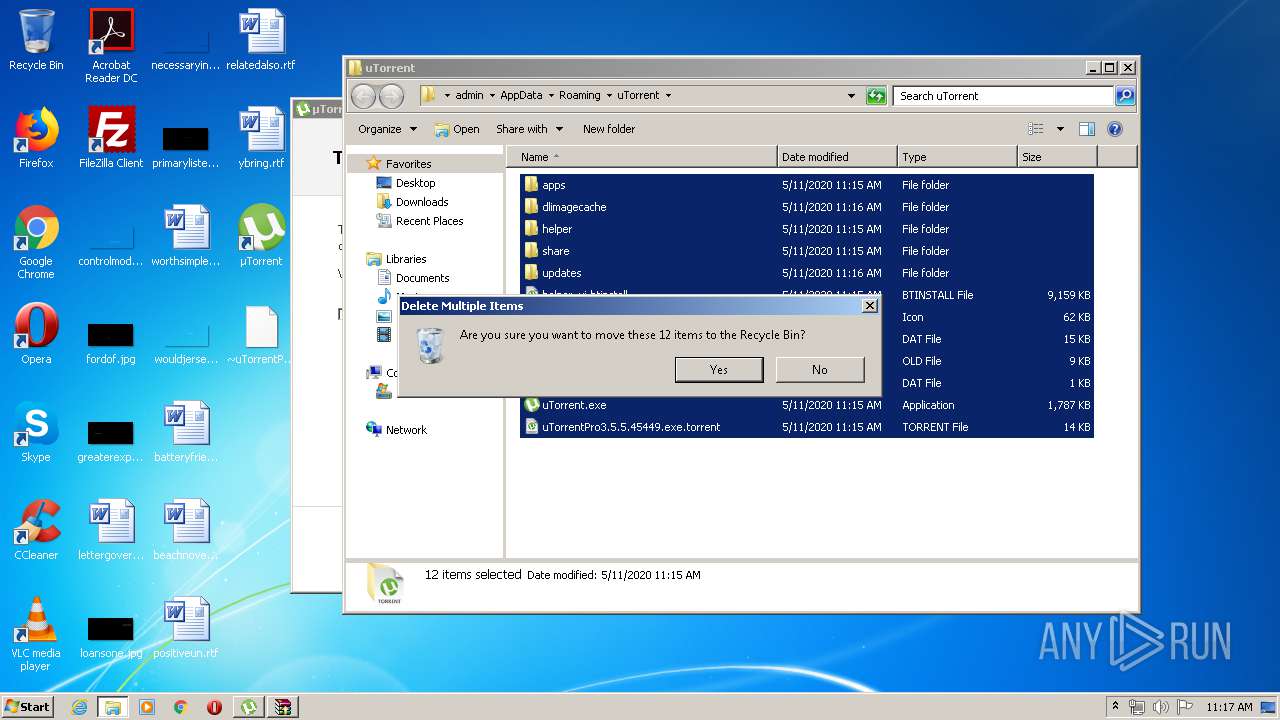Expand the address bar history dropdown

coord(851,96)
